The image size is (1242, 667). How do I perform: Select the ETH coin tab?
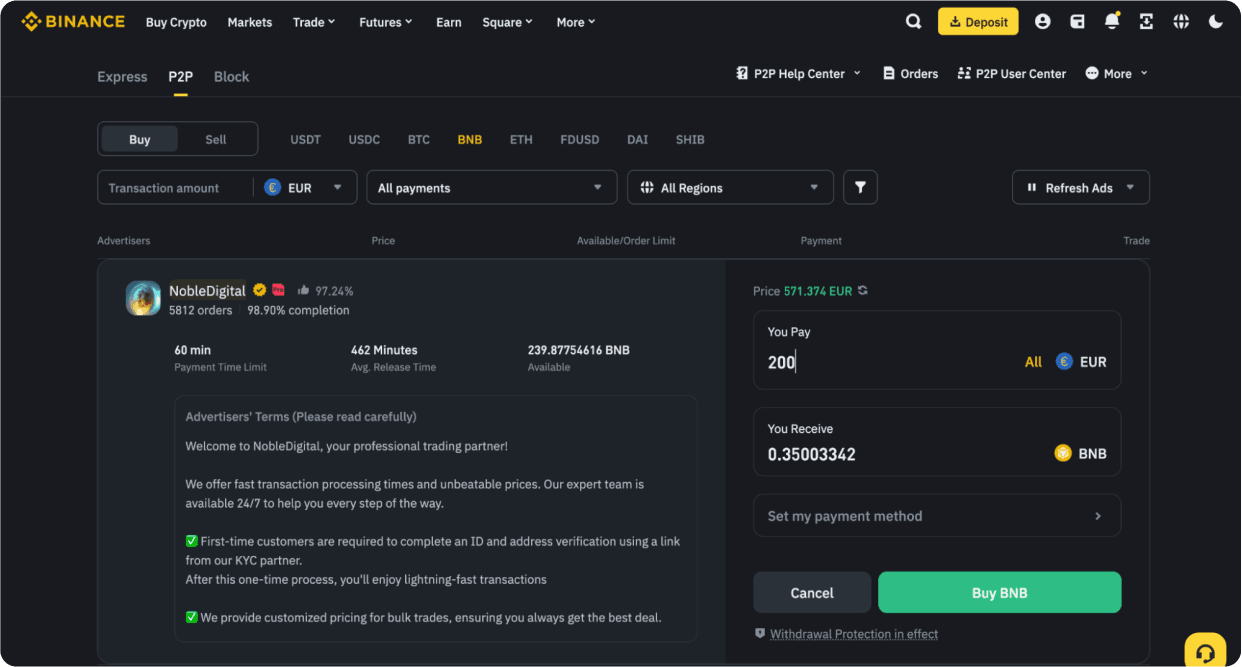click(521, 139)
